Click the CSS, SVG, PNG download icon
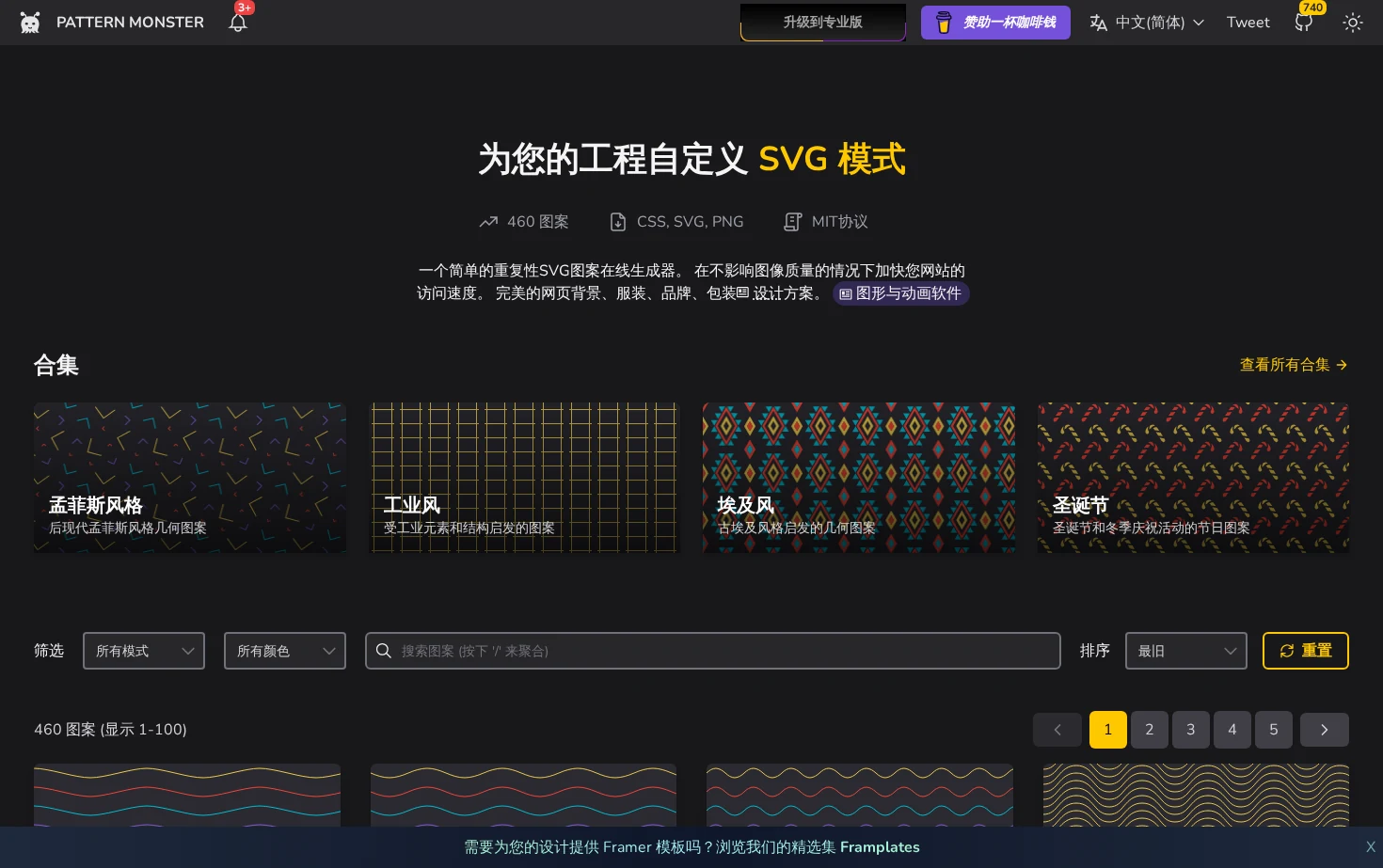The width and height of the screenshot is (1383, 868). pos(618,222)
